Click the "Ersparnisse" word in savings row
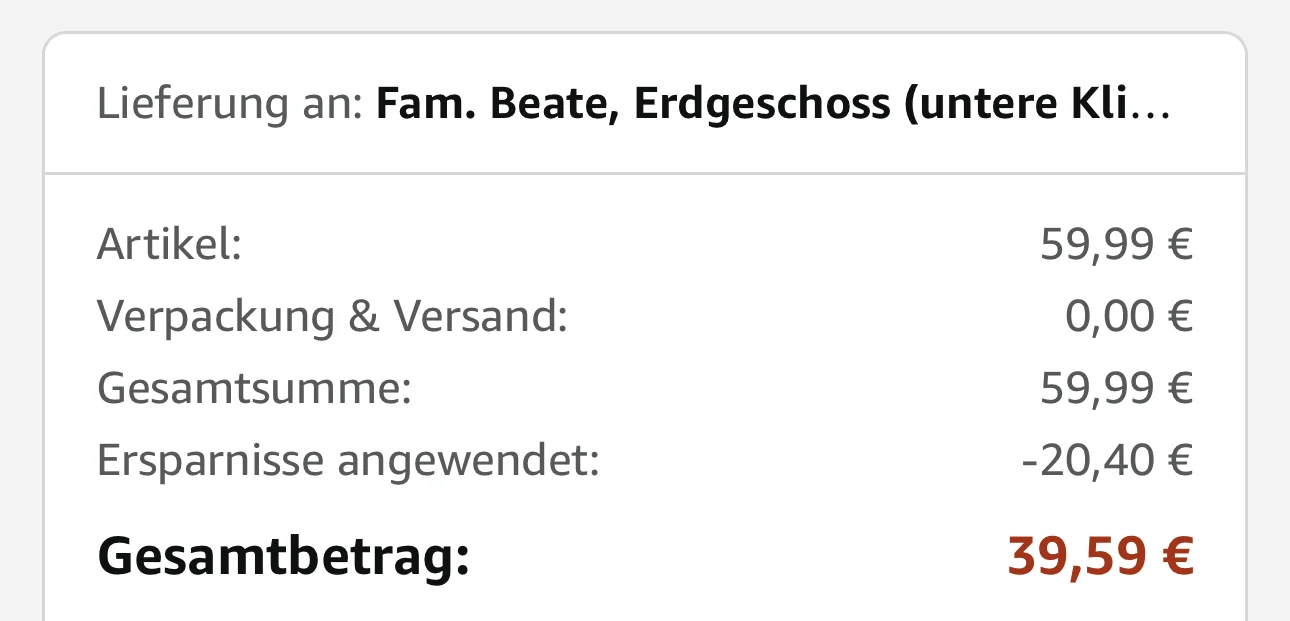Viewport: 1290px width, 621px height. pos(210,461)
